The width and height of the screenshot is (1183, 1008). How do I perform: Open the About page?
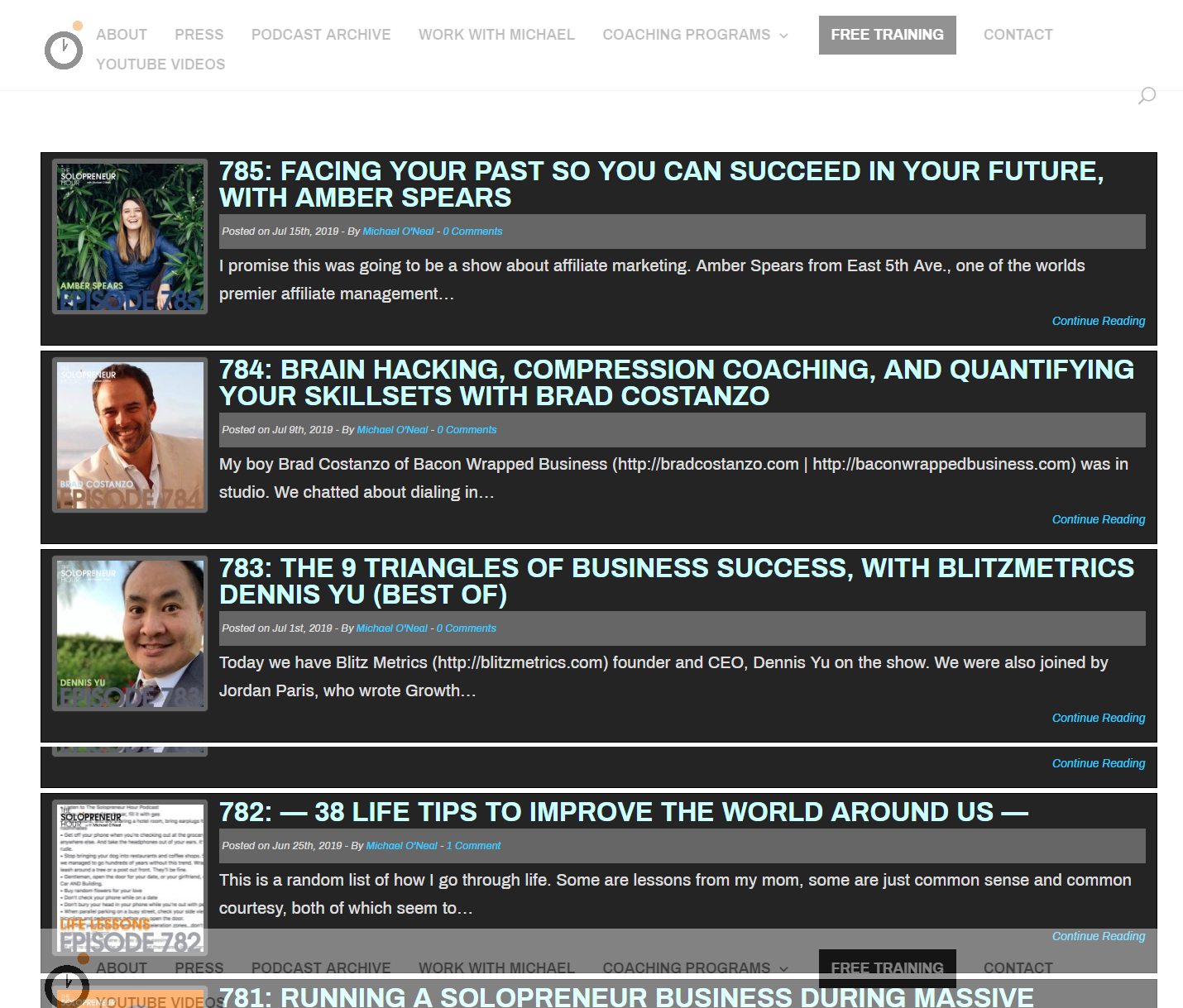coord(122,35)
